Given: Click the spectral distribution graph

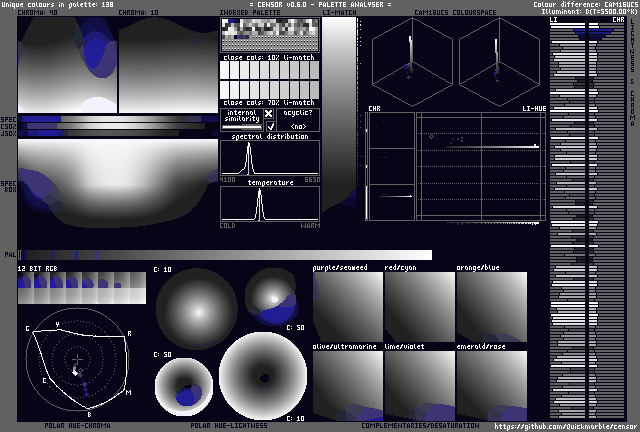Looking at the screenshot, I should tap(269, 157).
